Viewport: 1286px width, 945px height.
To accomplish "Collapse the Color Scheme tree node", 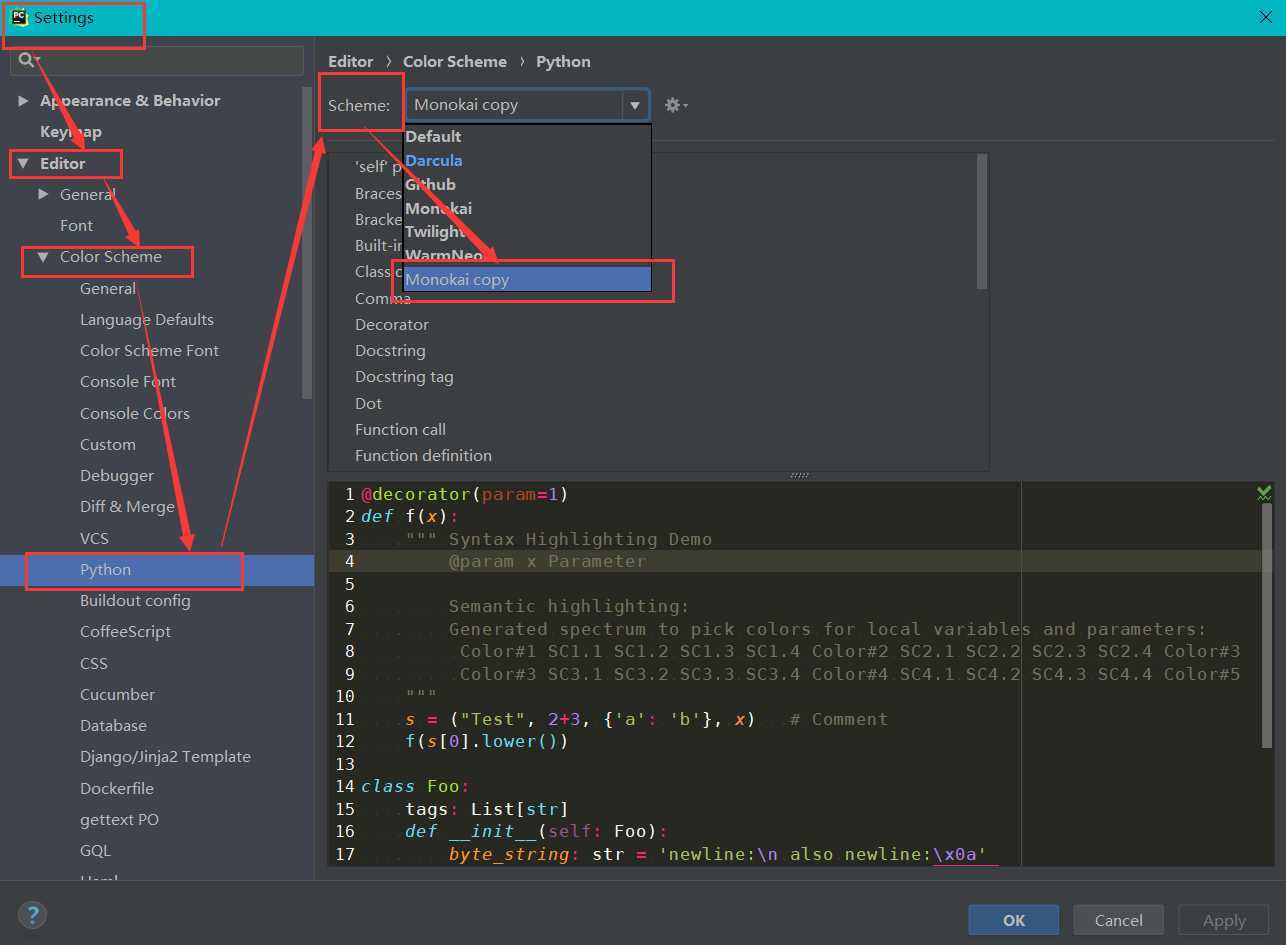I will [43, 257].
